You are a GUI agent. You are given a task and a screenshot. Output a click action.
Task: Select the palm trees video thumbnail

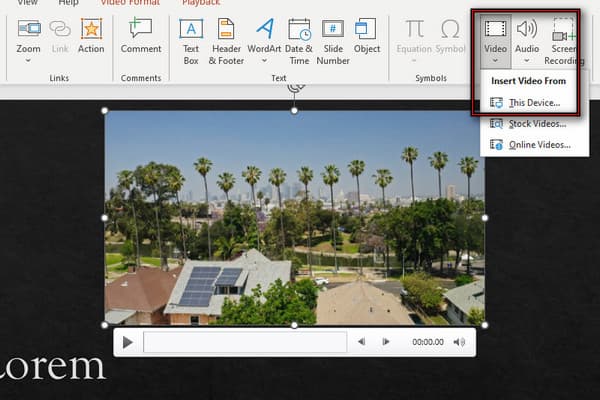click(x=294, y=218)
